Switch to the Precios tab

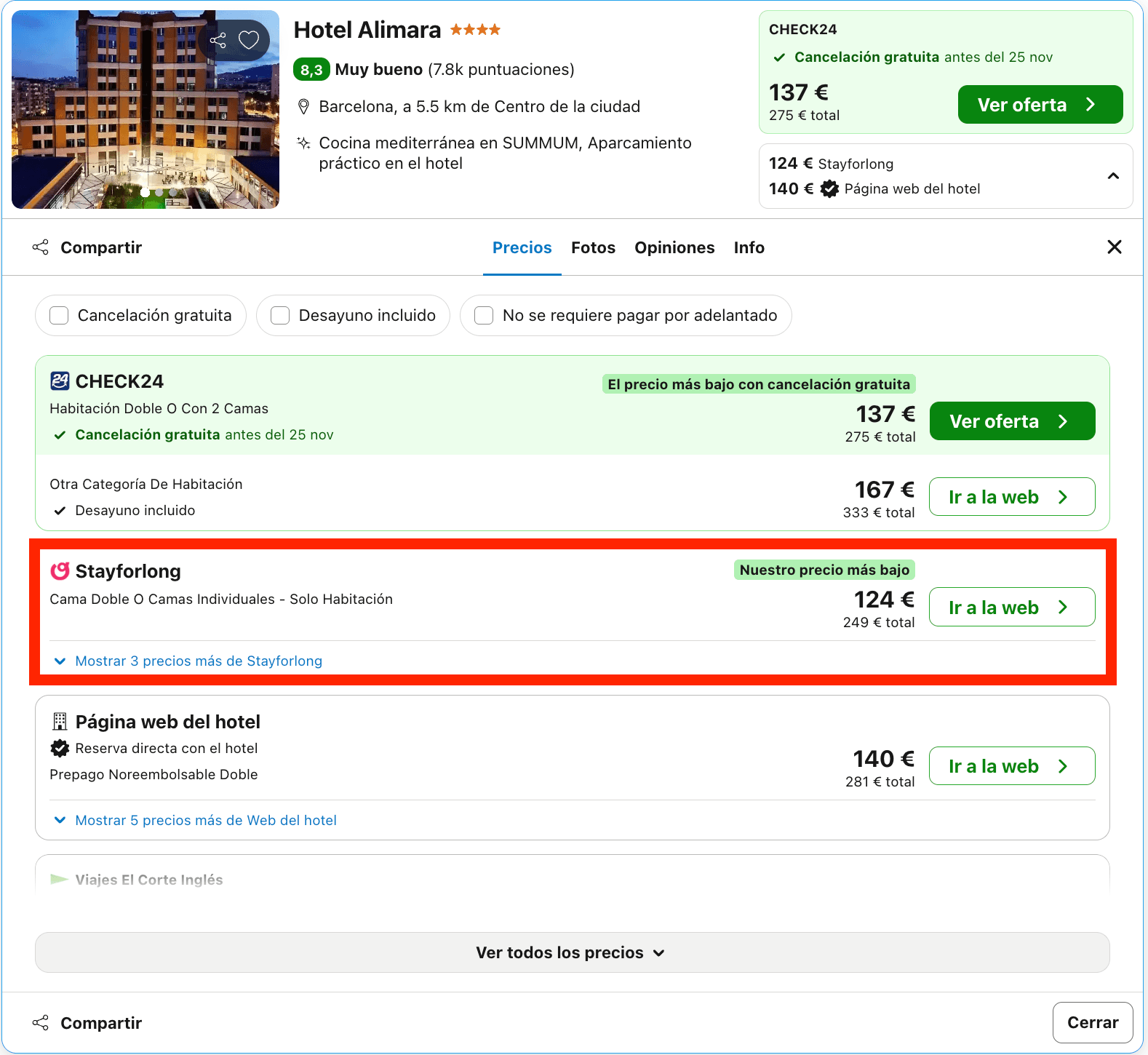click(x=522, y=248)
